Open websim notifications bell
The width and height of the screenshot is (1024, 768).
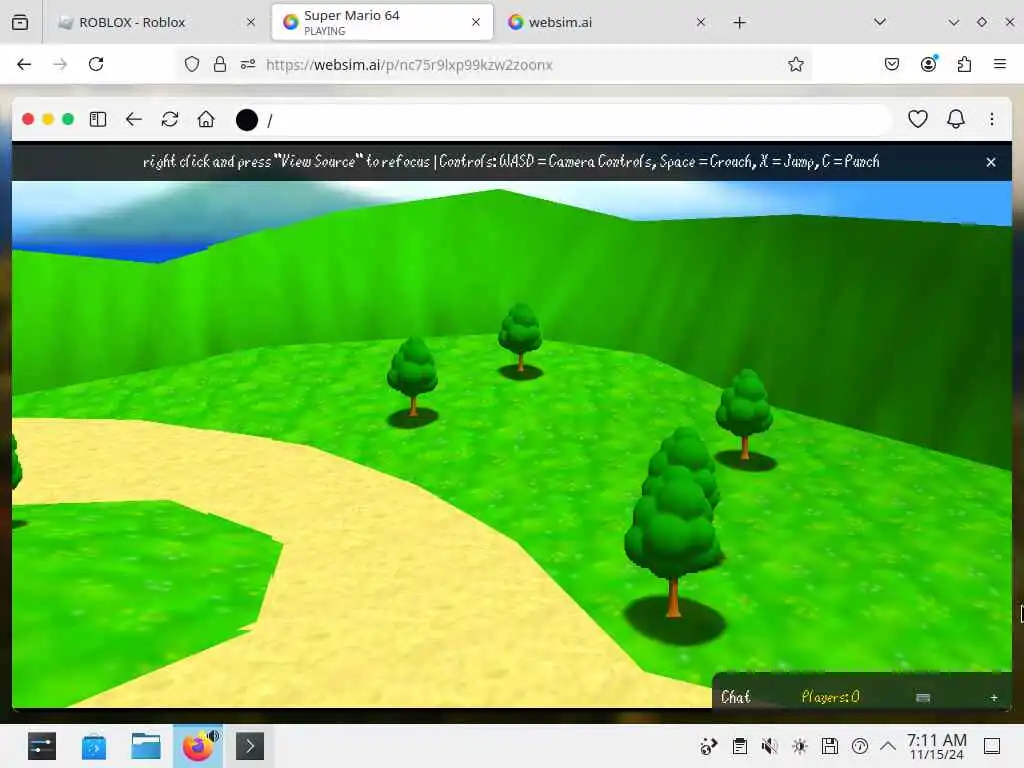(x=956, y=119)
